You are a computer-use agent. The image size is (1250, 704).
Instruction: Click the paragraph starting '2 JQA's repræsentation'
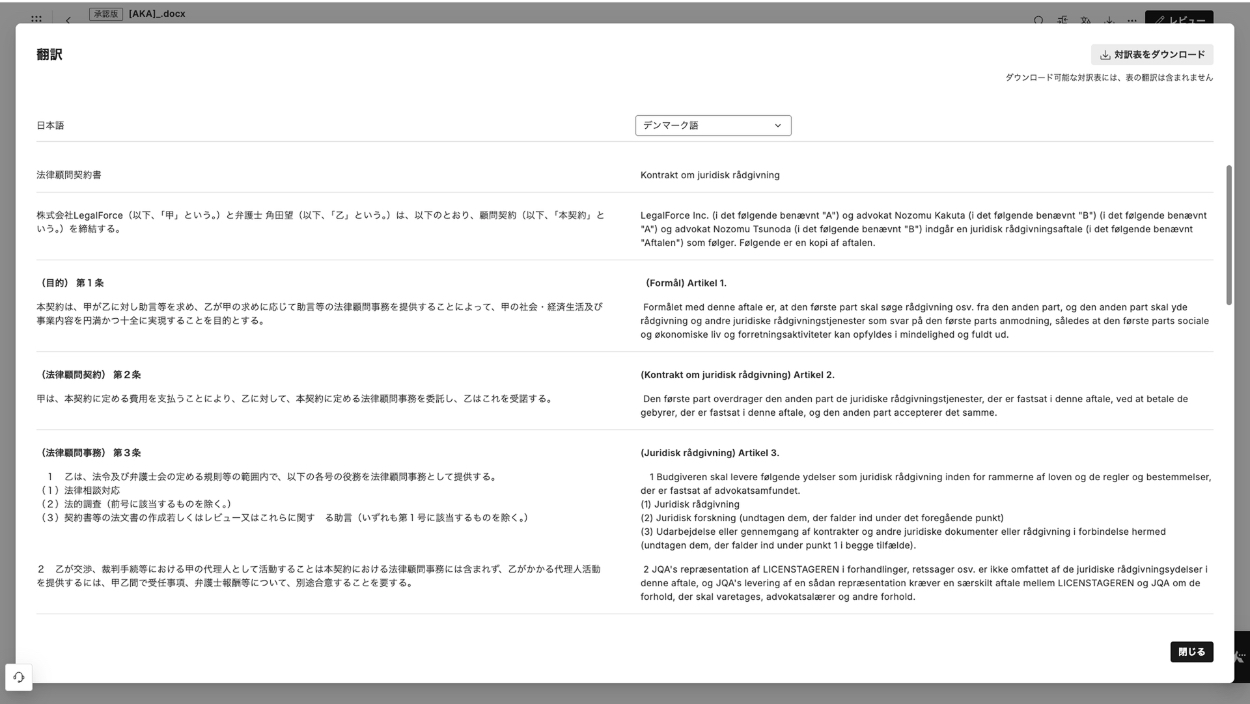pyautogui.click(x=924, y=583)
